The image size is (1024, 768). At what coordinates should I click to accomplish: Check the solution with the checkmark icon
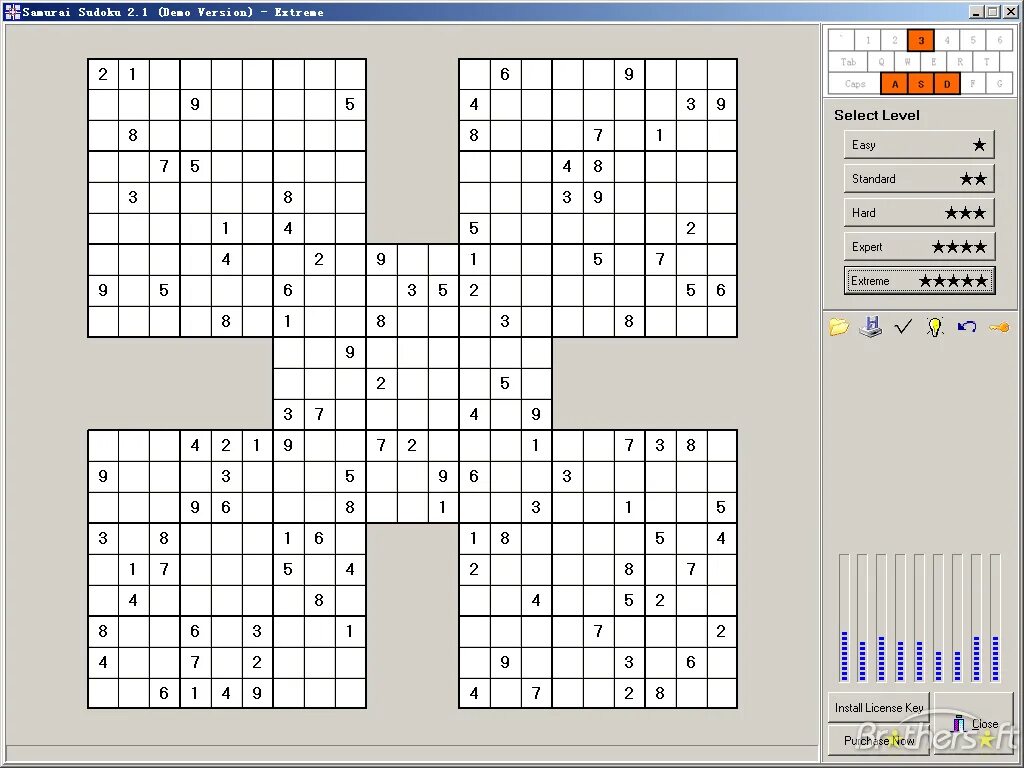pyautogui.click(x=903, y=326)
